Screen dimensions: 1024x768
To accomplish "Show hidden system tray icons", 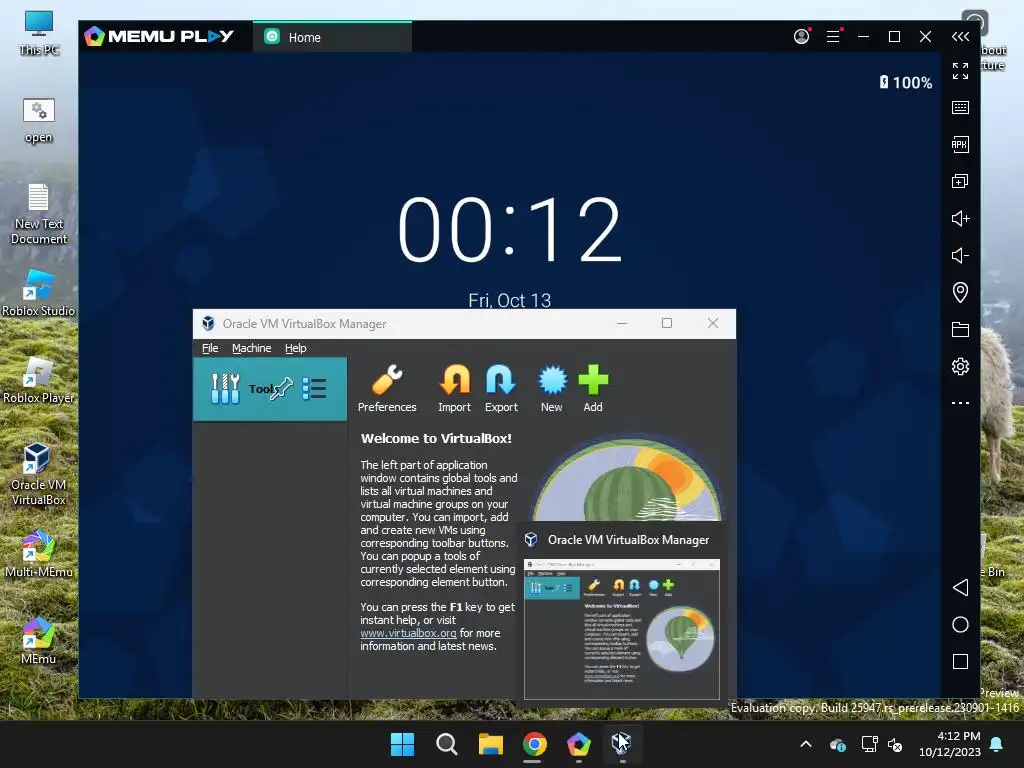I will (806, 744).
